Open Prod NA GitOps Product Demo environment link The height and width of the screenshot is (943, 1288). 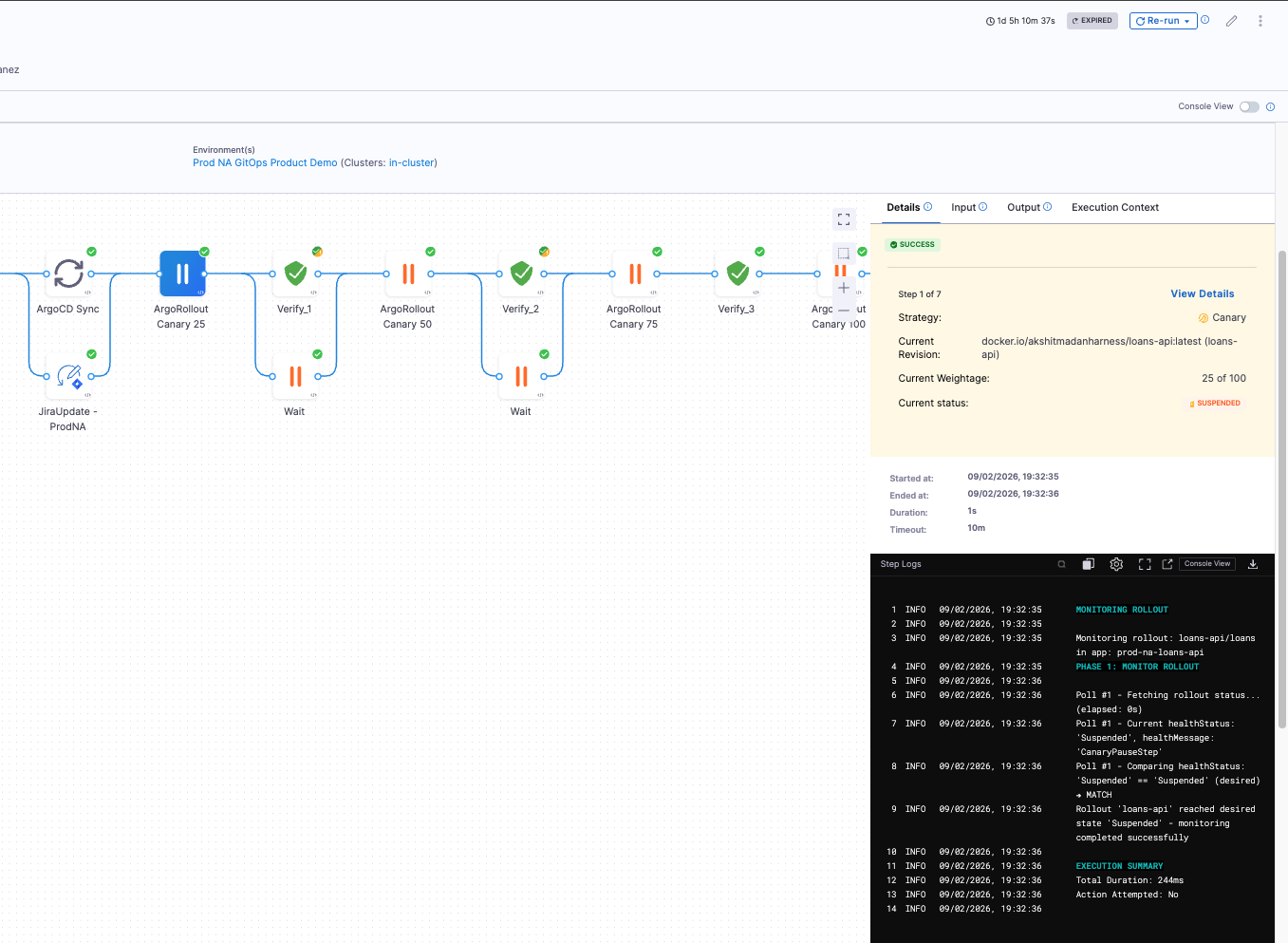pos(265,162)
